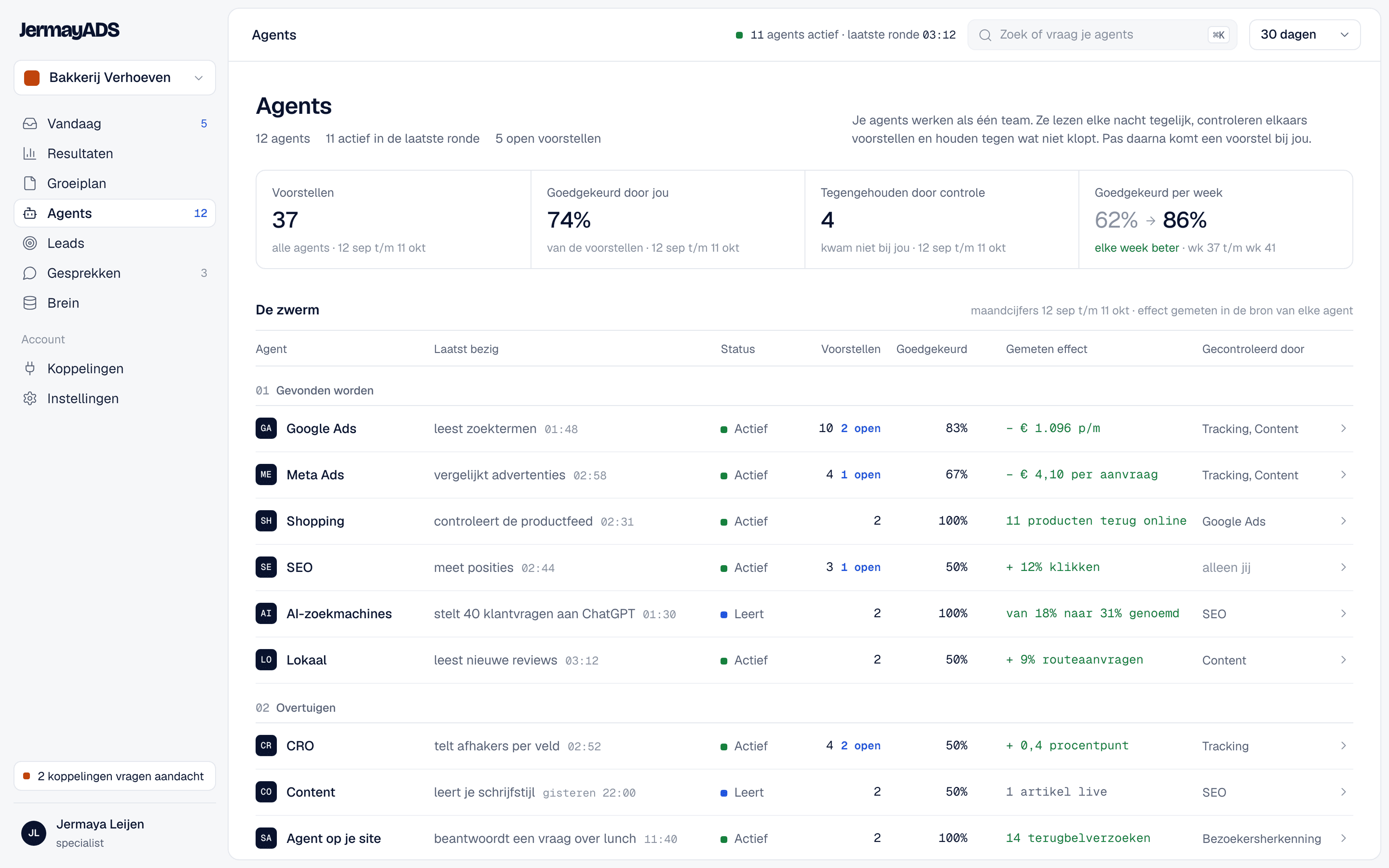Image resolution: width=1389 pixels, height=868 pixels.
Task: Open Vandaag in the sidebar
Action: [x=115, y=123]
